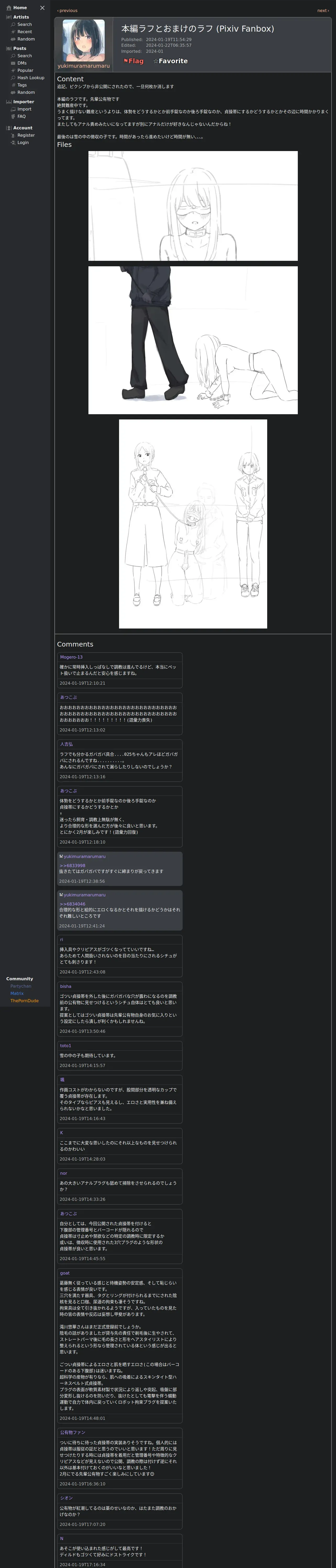Click the Comments heading
The image size is (336, 1568).
click(75, 644)
